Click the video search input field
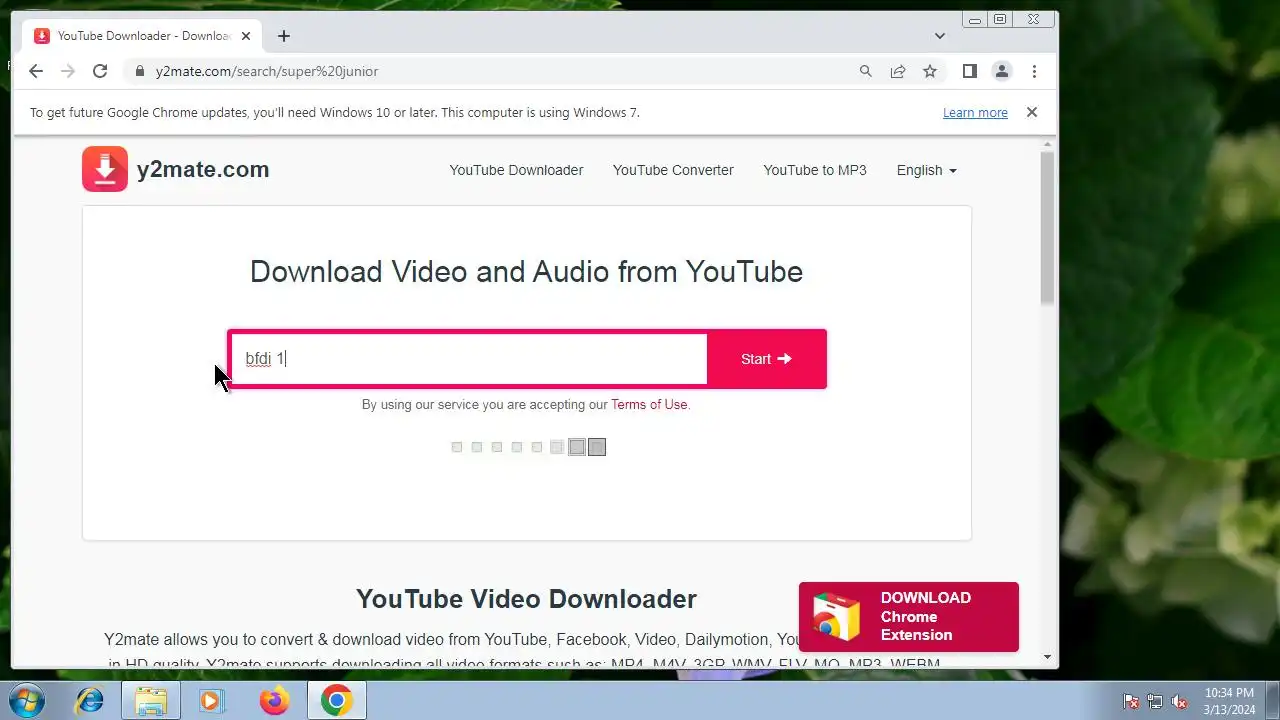The image size is (1280, 720). (468, 359)
